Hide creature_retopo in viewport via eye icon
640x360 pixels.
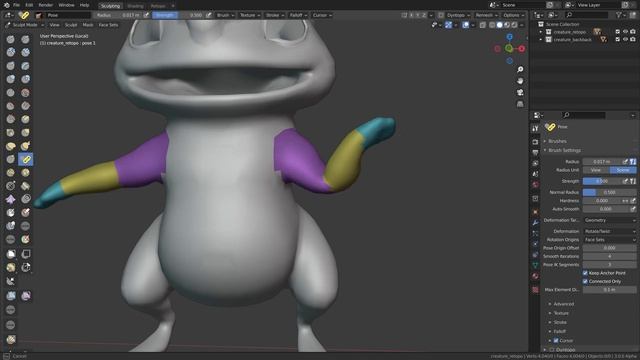click(x=625, y=31)
